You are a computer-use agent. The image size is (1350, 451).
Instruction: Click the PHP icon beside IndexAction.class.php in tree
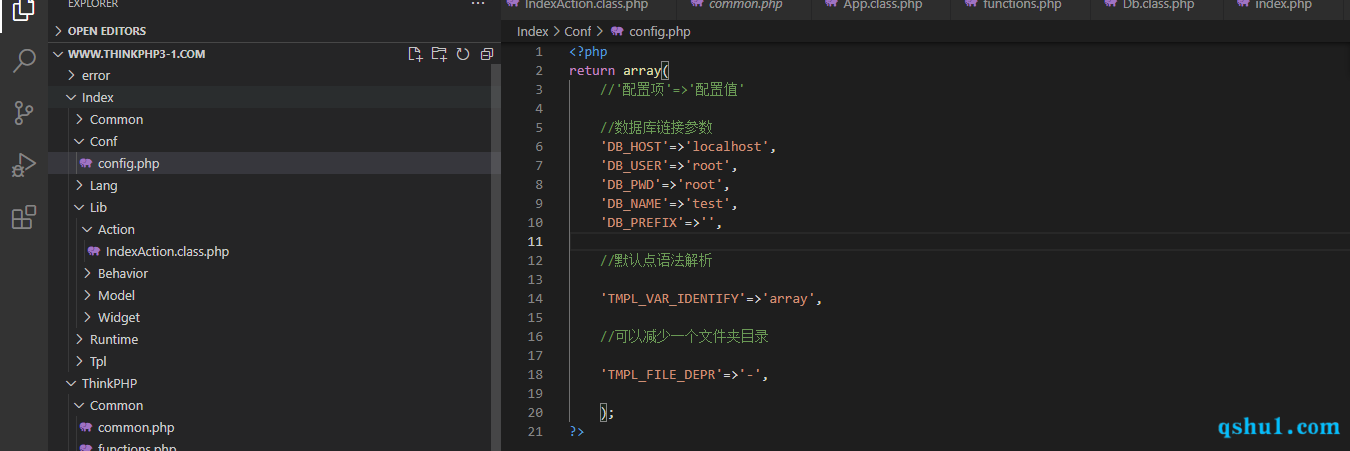pos(94,251)
